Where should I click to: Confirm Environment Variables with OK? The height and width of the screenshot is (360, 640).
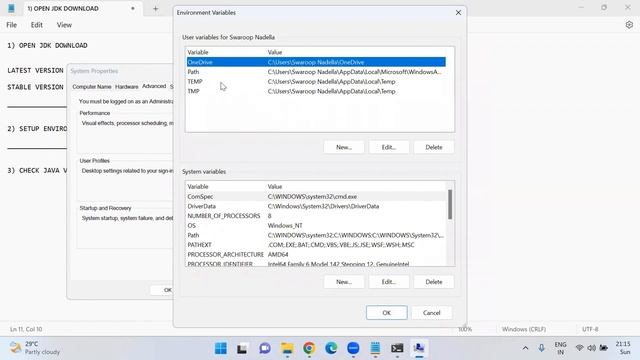click(x=387, y=313)
